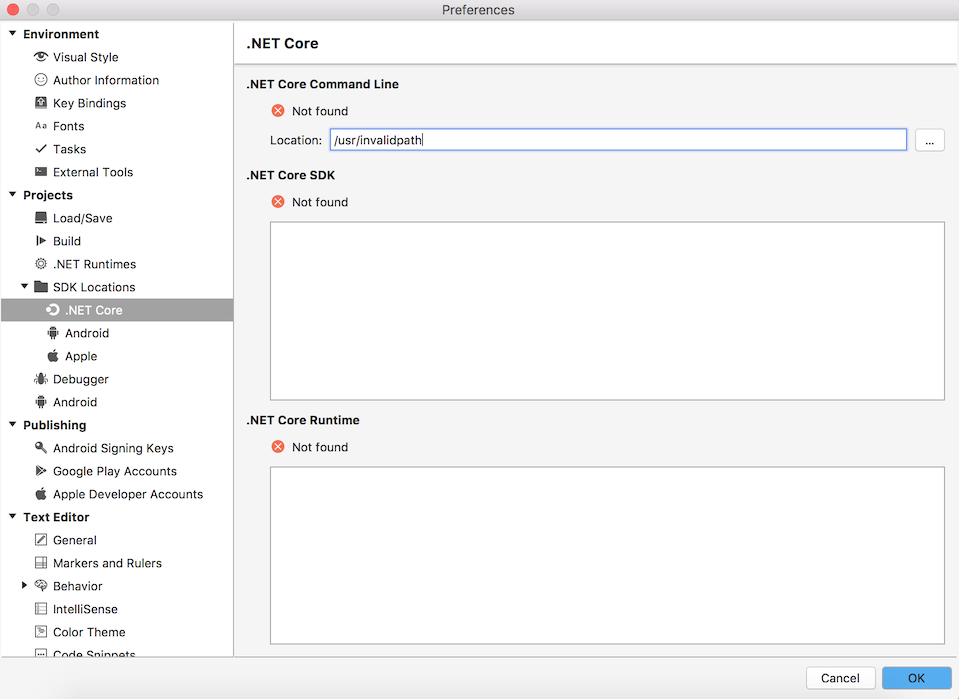The image size is (959, 699).
Task: Click the Markers and Rulers grid icon
Action: (x=41, y=563)
